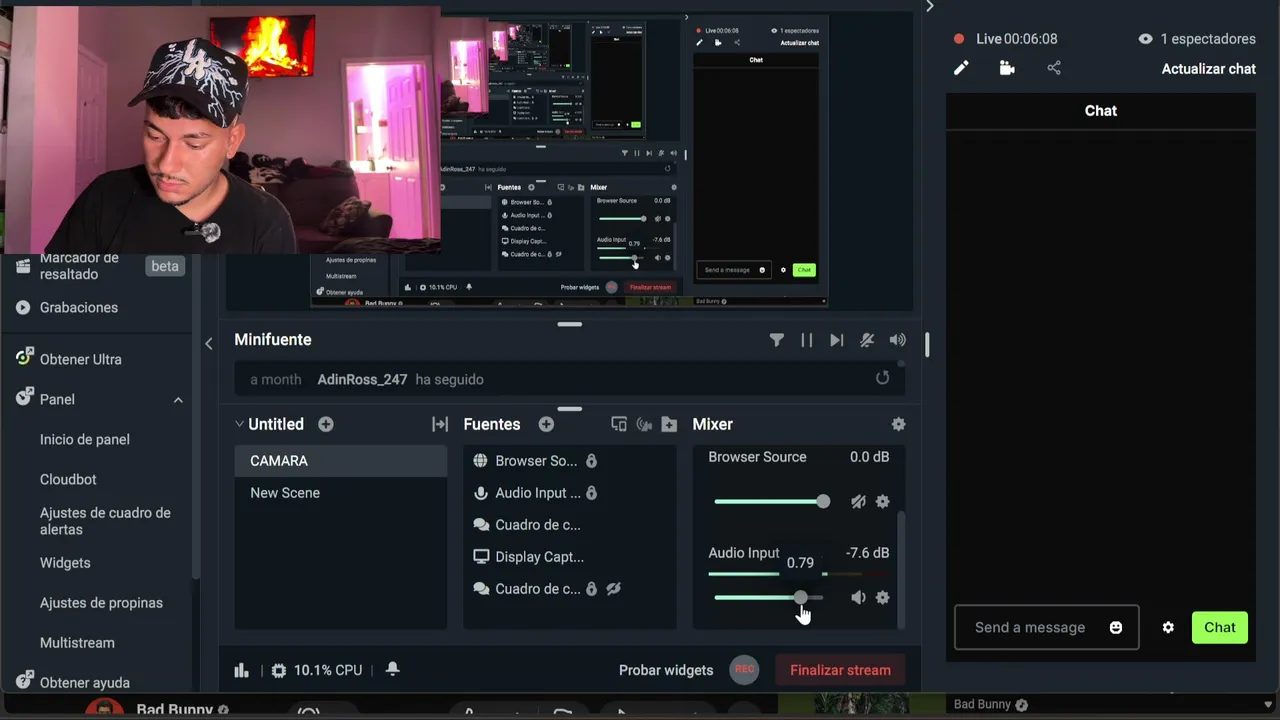This screenshot has height=720, width=1280.
Task: Open Cloudbot
Action: pos(68,480)
